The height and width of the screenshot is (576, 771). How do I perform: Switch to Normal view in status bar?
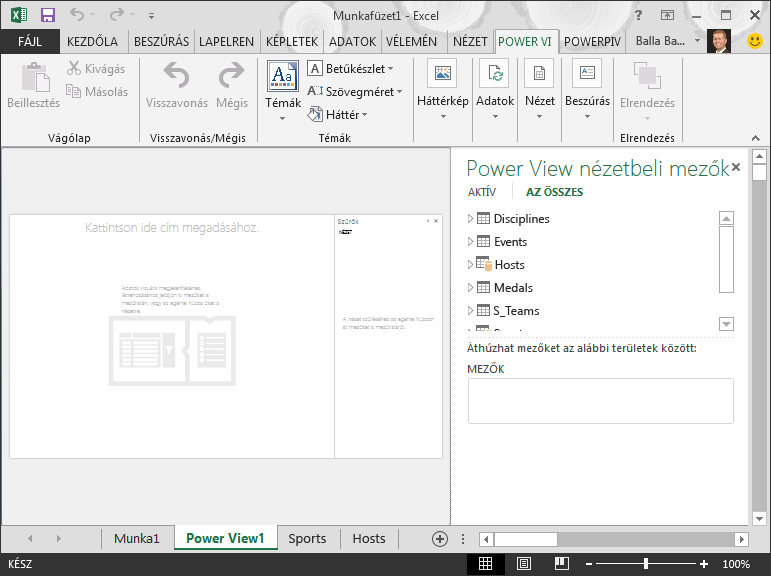485,564
